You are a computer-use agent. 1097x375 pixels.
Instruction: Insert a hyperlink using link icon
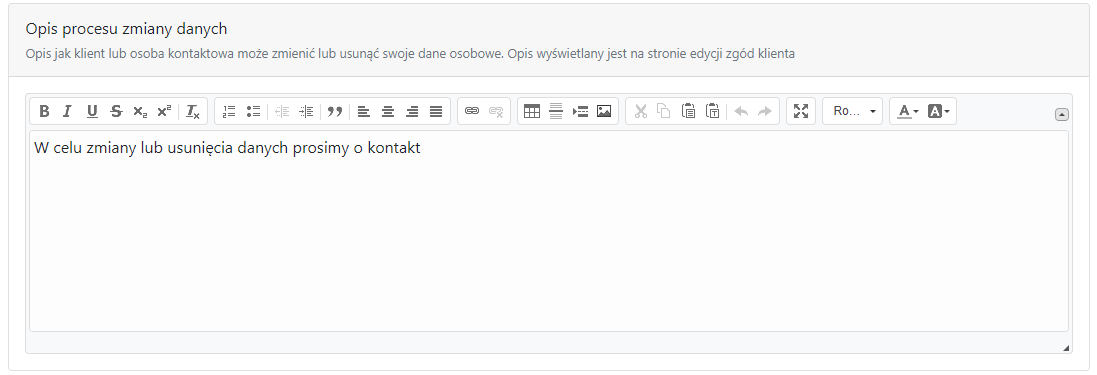tap(472, 111)
